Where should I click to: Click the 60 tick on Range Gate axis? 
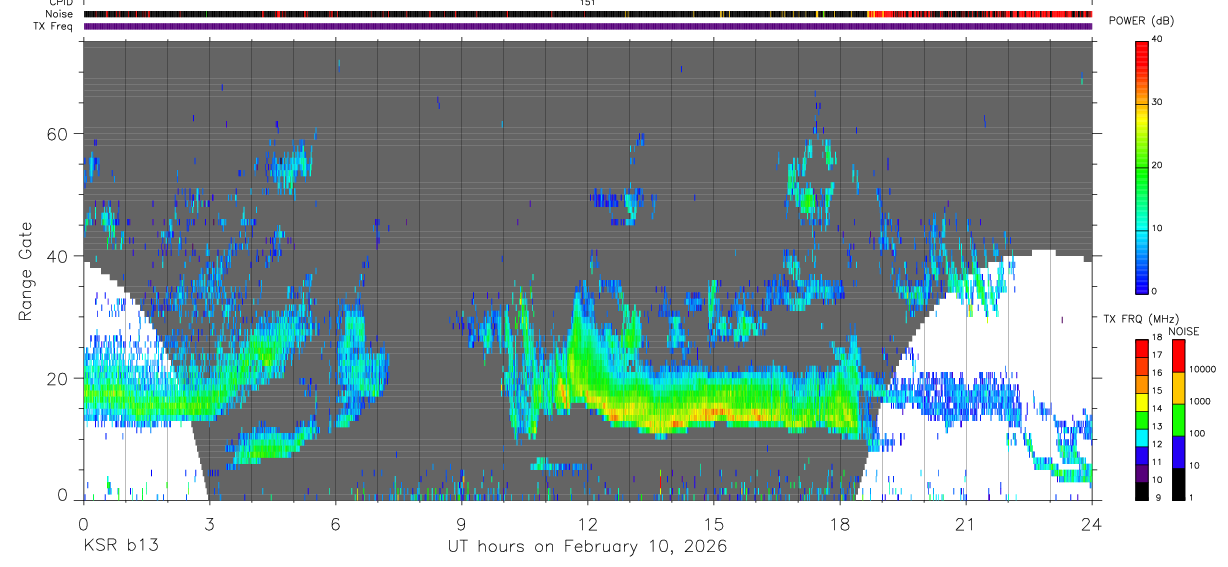point(59,134)
